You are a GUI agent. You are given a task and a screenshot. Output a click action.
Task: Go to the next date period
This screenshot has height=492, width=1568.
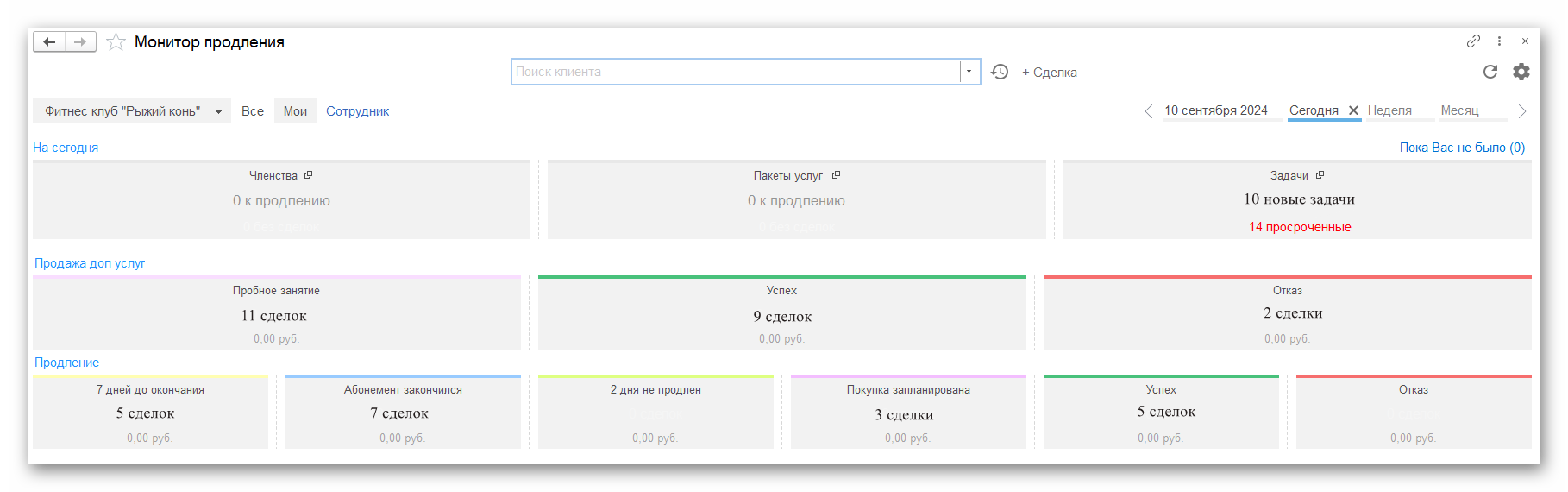pyautogui.click(x=1522, y=111)
